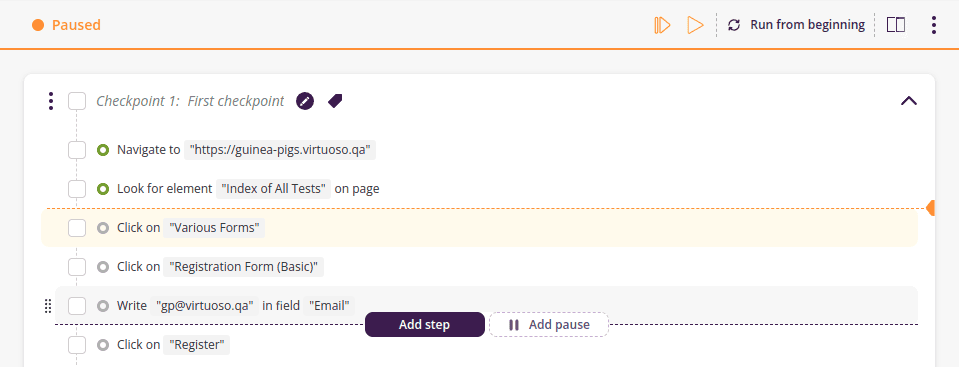
Task: Select the Navigate to step checkbox
Action: (77, 150)
